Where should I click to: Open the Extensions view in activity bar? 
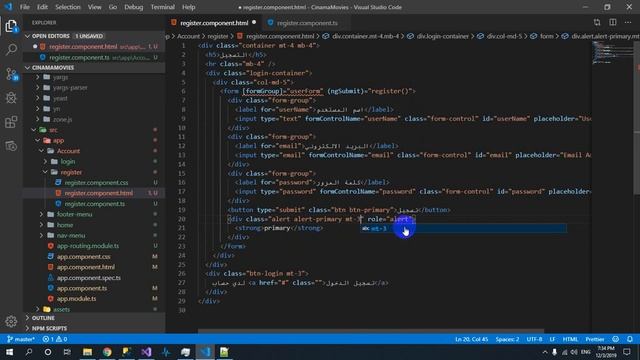[11, 122]
